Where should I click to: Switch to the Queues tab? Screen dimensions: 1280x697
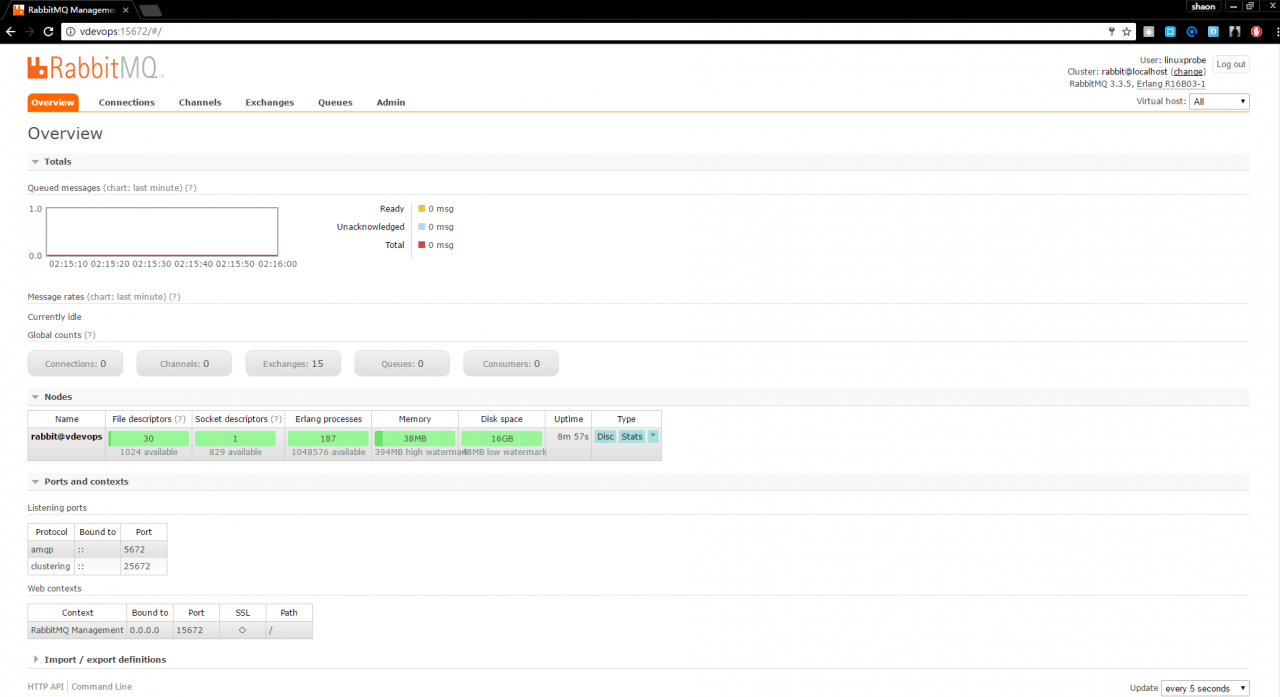click(x=335, y=101)
